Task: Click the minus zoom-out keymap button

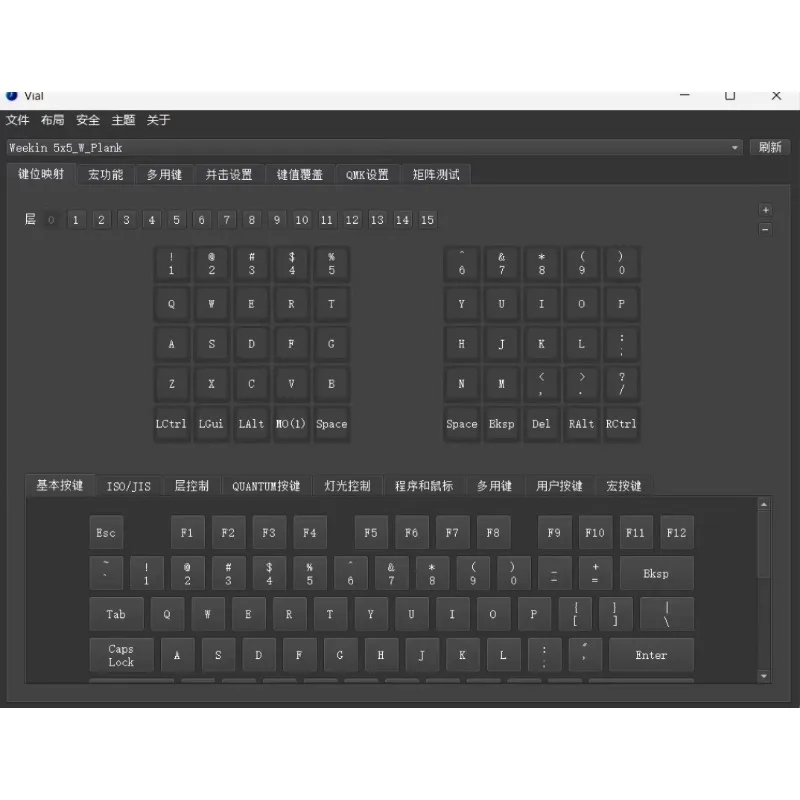Action: (x=765, y=230)
